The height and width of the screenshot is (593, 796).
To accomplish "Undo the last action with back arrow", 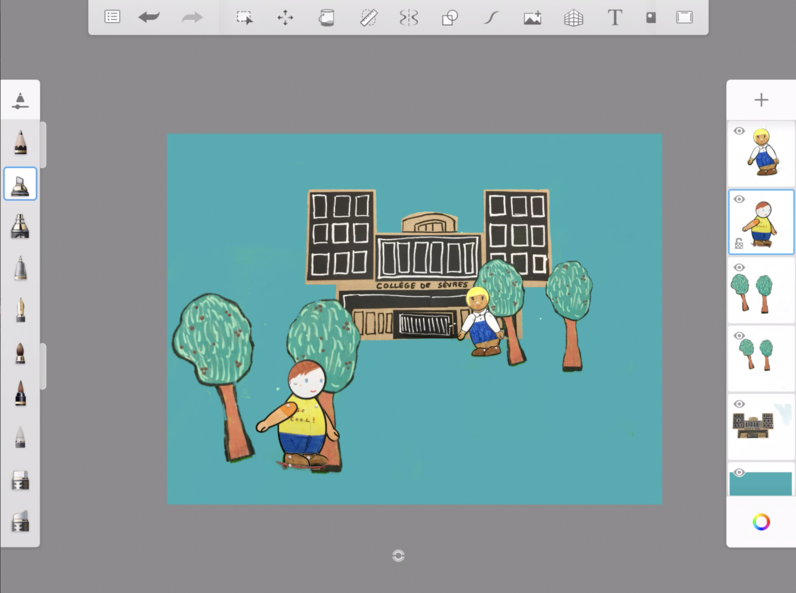I will pyautogui.click(x=149, y=17).
